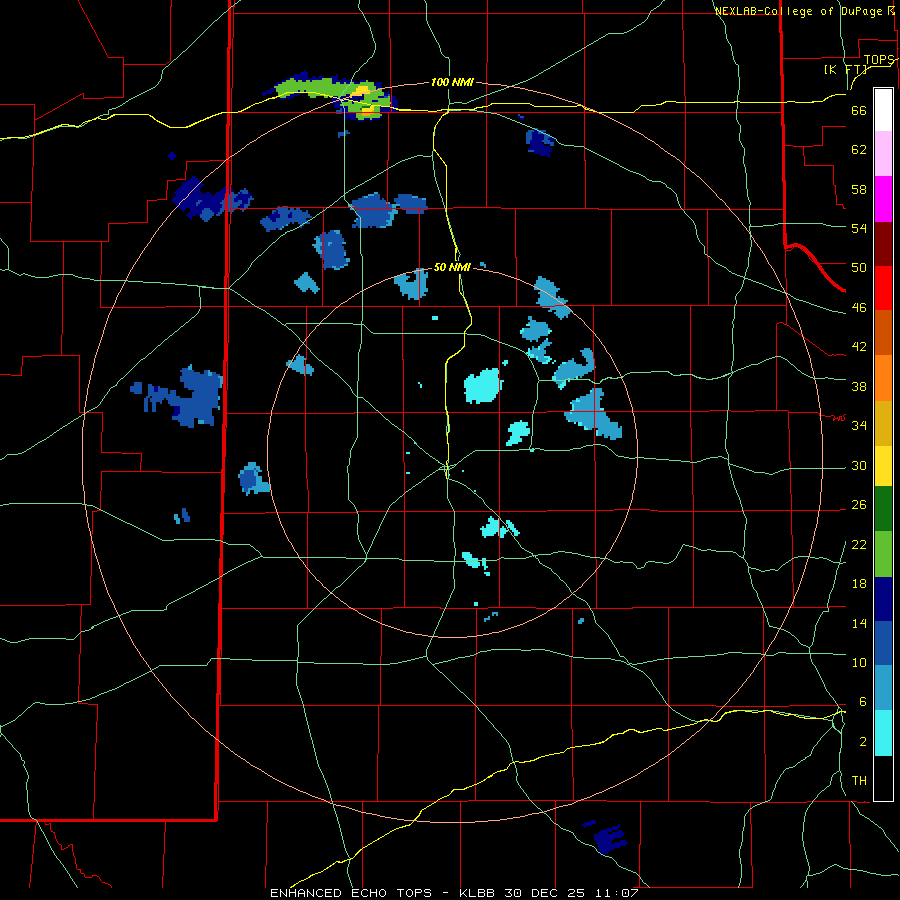Select the dark green color bar segment
This screenshot has width=900, height=900.
point(883,509)
